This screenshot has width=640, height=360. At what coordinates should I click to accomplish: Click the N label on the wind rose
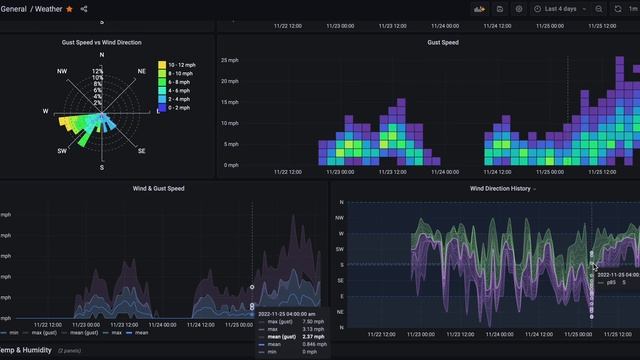pos(102,55)
